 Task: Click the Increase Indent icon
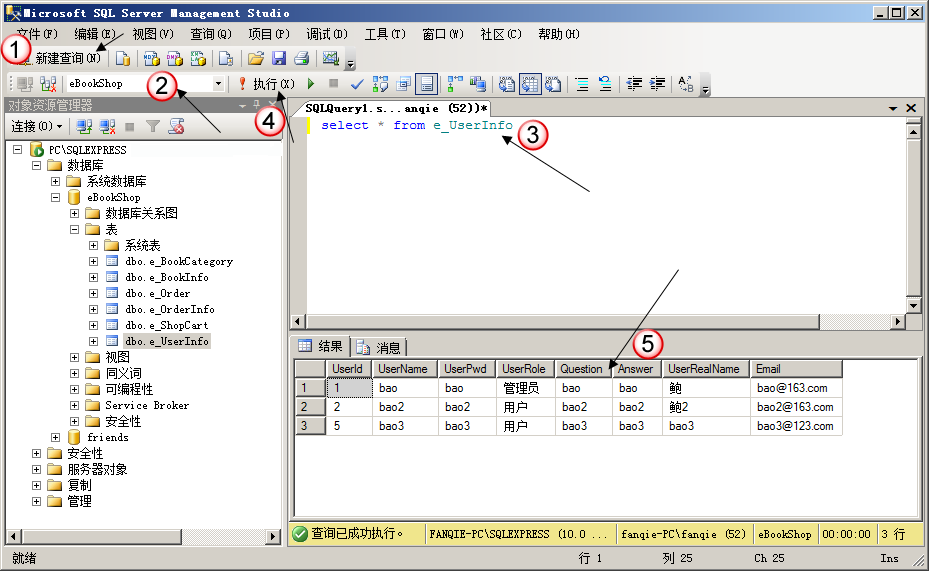(657, 84)
